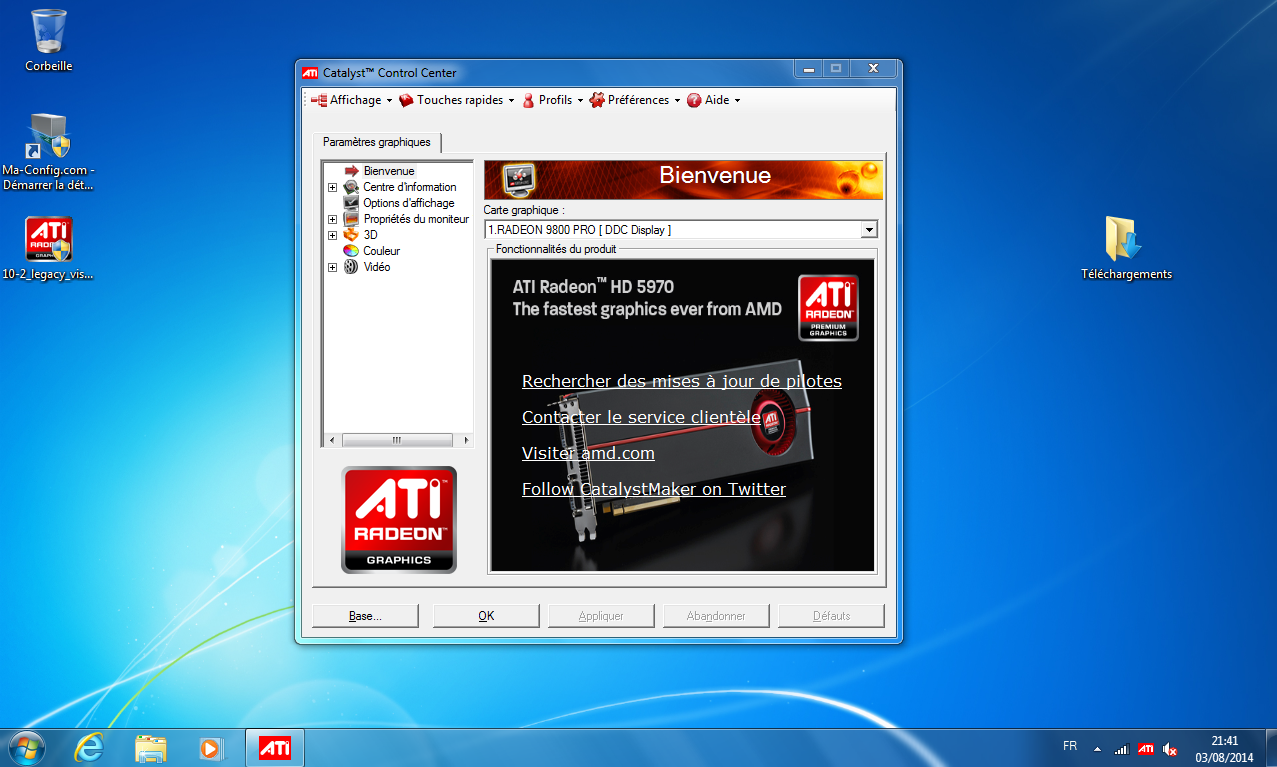
Task: Select Centre d'information in the tree
Action: (410, 187)
